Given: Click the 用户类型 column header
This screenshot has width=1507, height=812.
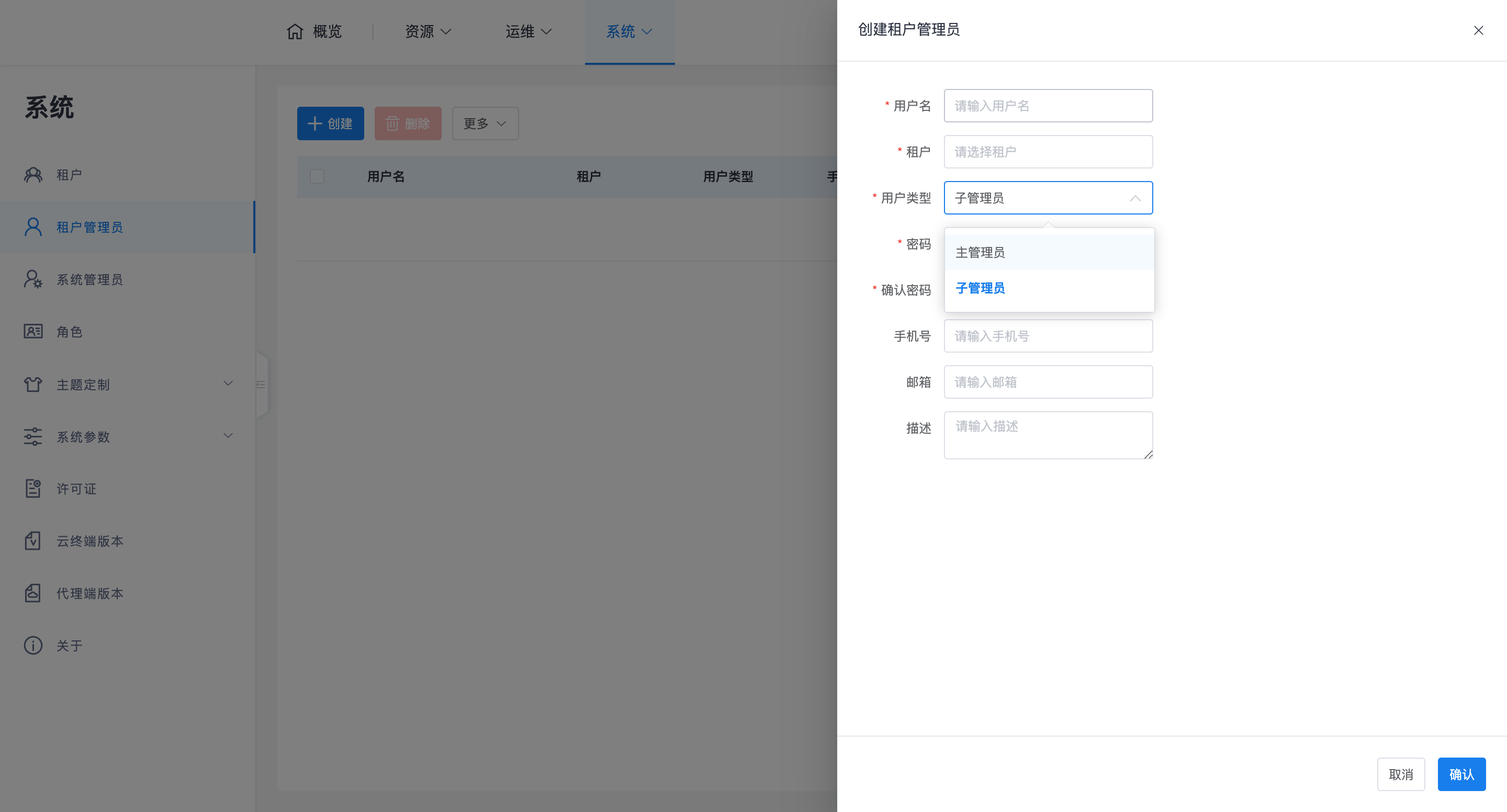Looking at the screenshot, I should (x=728, y=177).
